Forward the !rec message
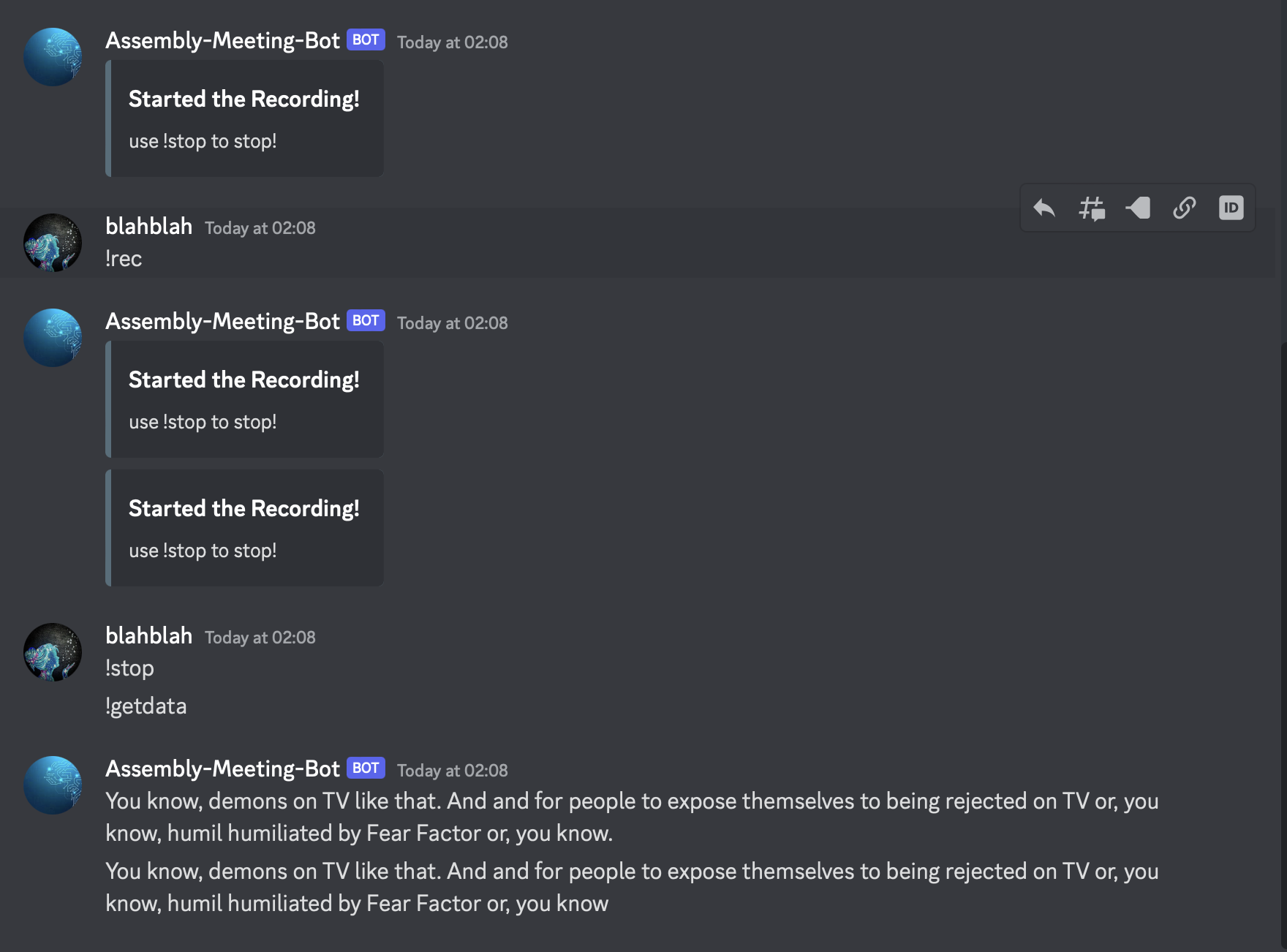Viewport: 1287px width, 952px height. [x=1139, y=208]
